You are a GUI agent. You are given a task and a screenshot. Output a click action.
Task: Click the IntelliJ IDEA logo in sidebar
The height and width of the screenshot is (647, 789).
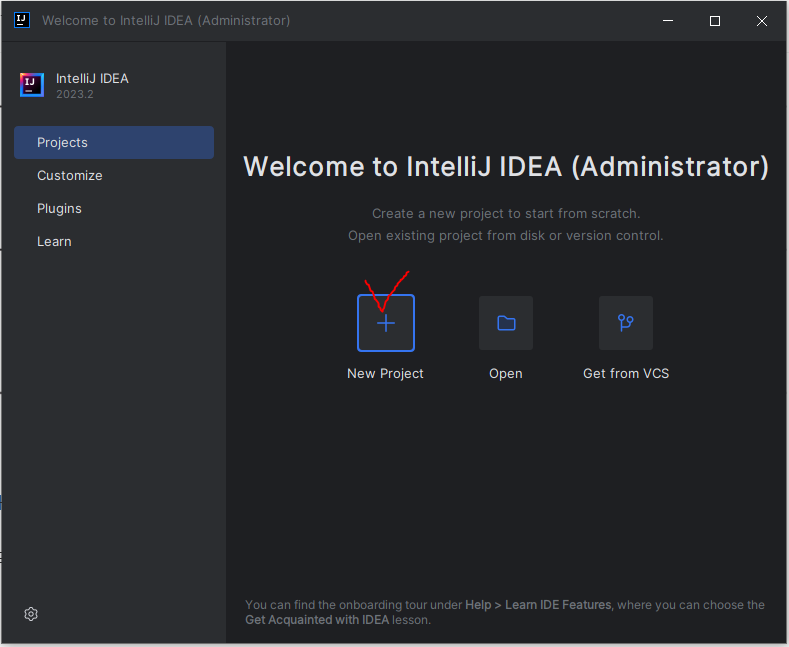[32, 85]
